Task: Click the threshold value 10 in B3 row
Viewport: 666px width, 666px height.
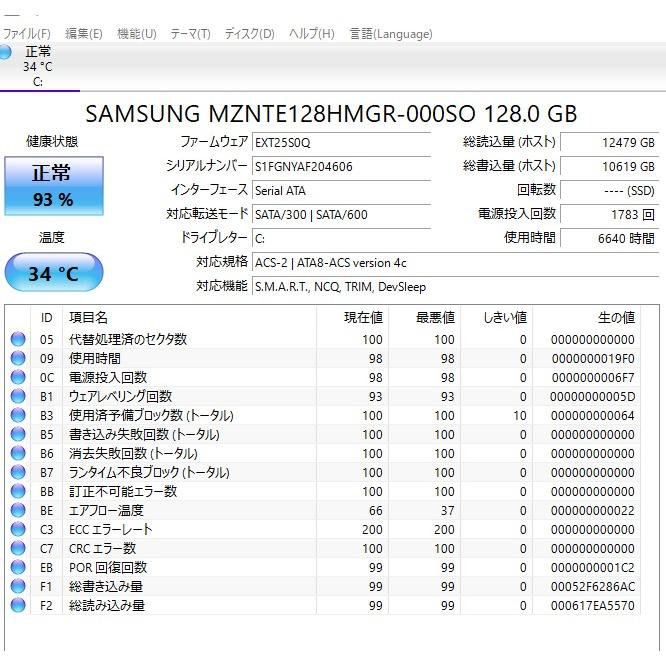Action: point(519,416)
